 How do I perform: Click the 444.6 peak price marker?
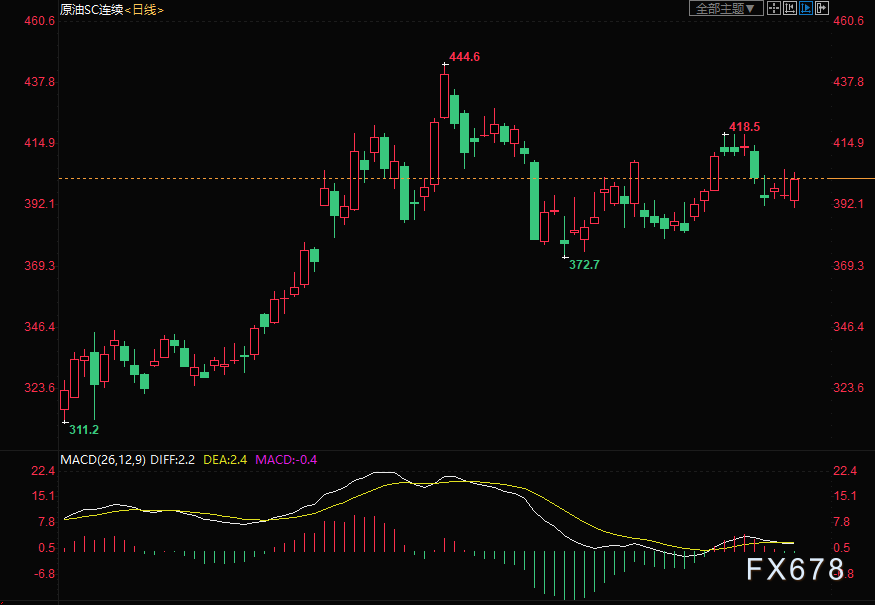pyautogui.click(x=464, y=57)
